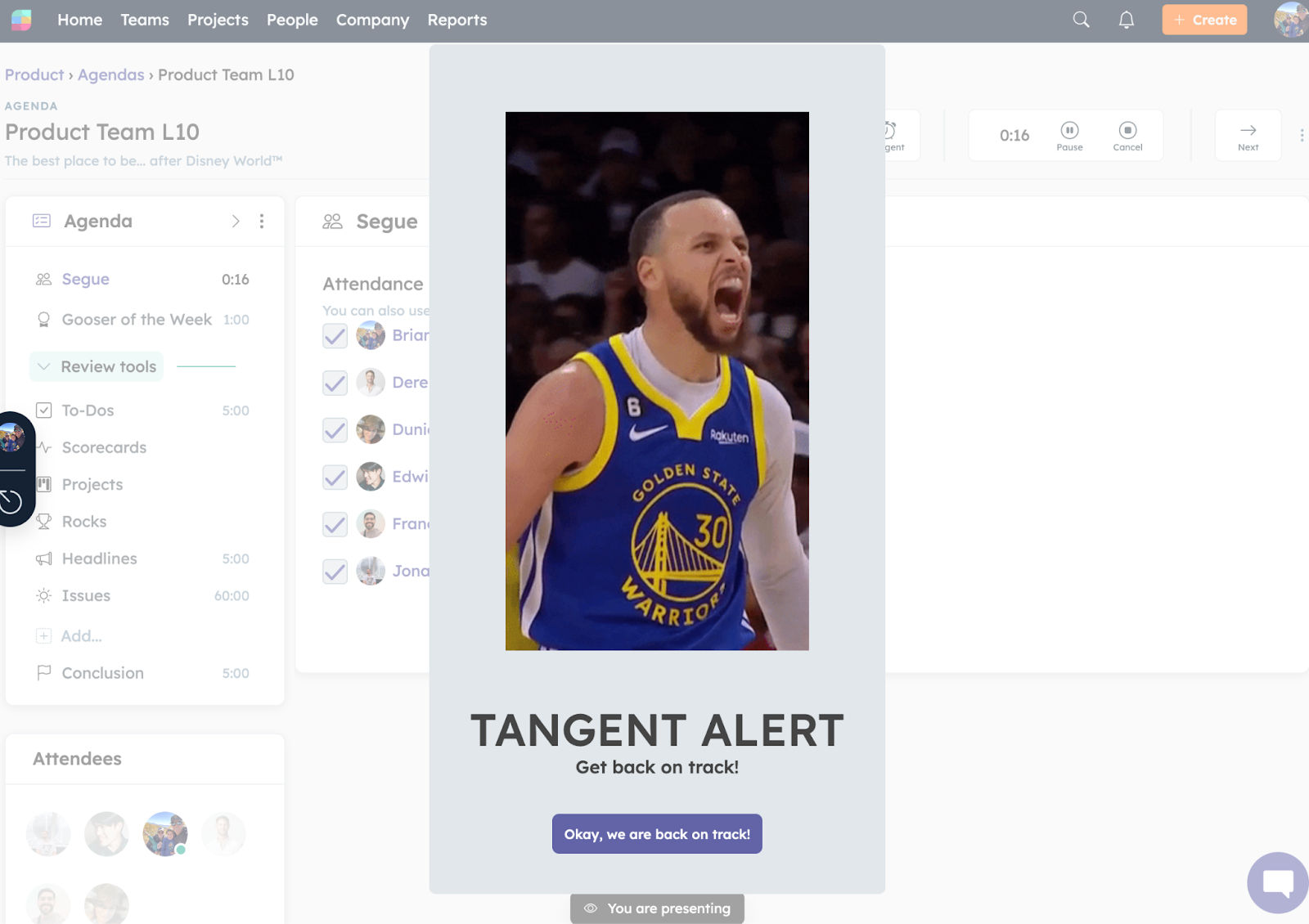Image resolution: width=1309 pixels, height=924 pixels.
Task: Click the Headlines megaphone icon
Action: 44,558
